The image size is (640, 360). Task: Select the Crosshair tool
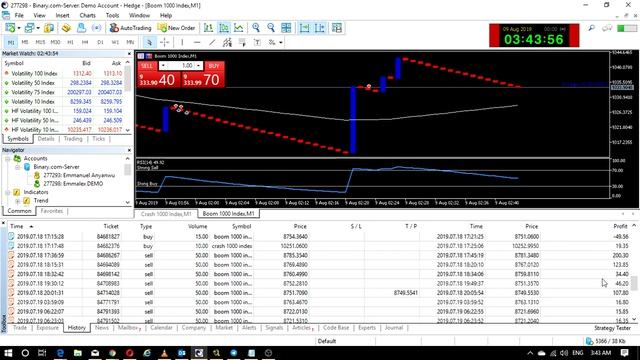point(164,42)
